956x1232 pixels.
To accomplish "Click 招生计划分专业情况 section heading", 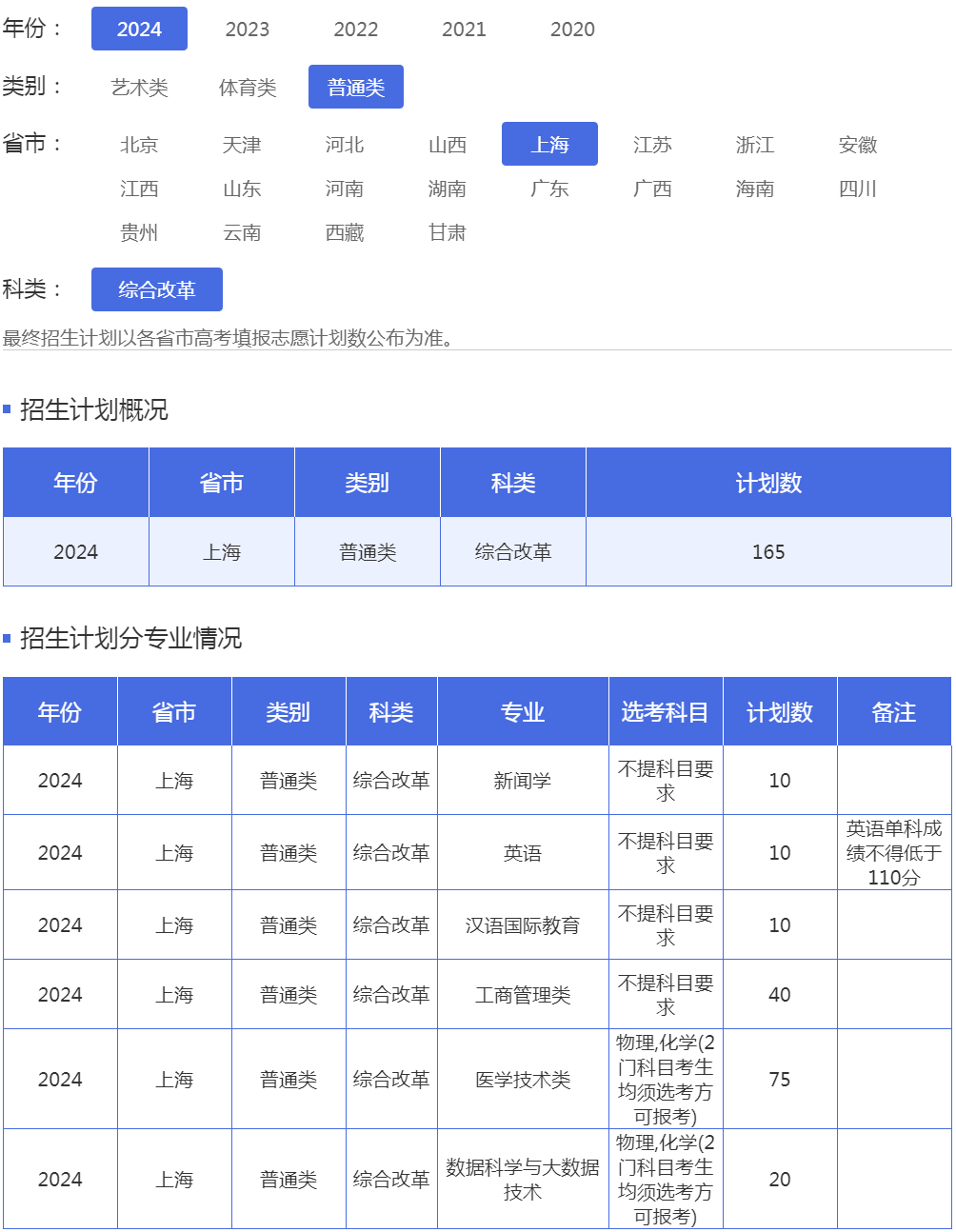I will point(130,638).
